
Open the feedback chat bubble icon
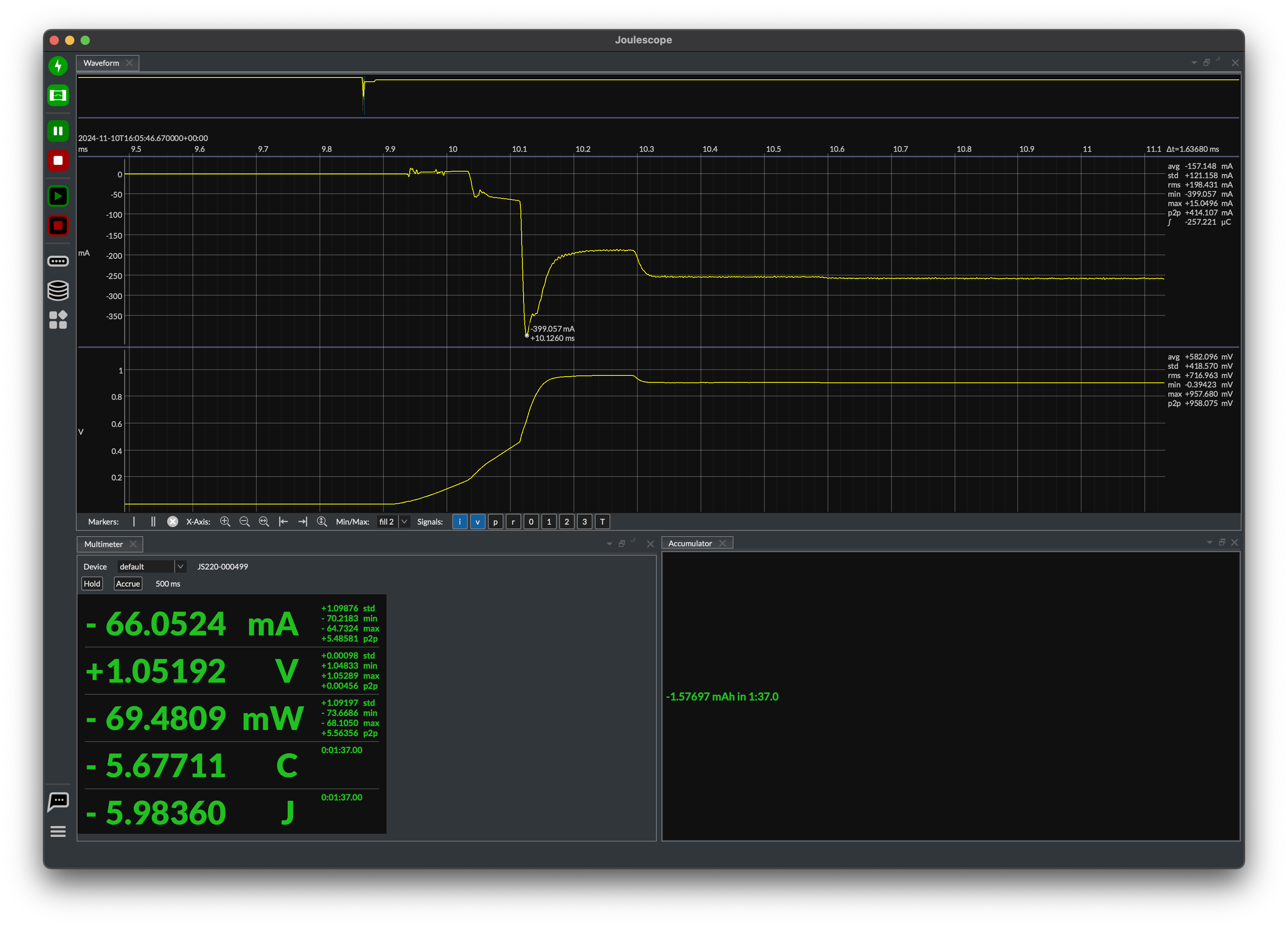(x=58, y=802)
